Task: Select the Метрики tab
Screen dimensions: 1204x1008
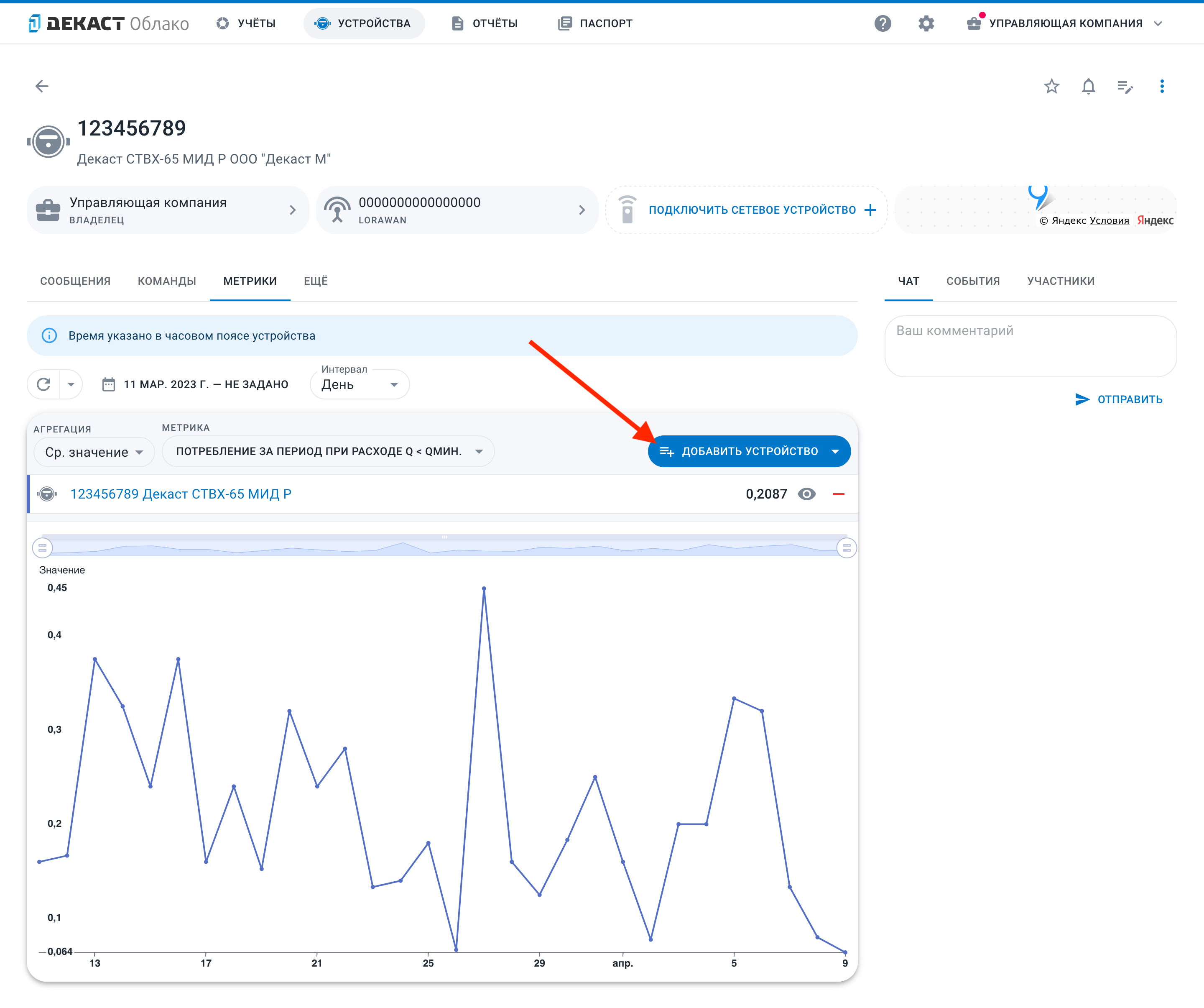Action: (x=250, y=281)
